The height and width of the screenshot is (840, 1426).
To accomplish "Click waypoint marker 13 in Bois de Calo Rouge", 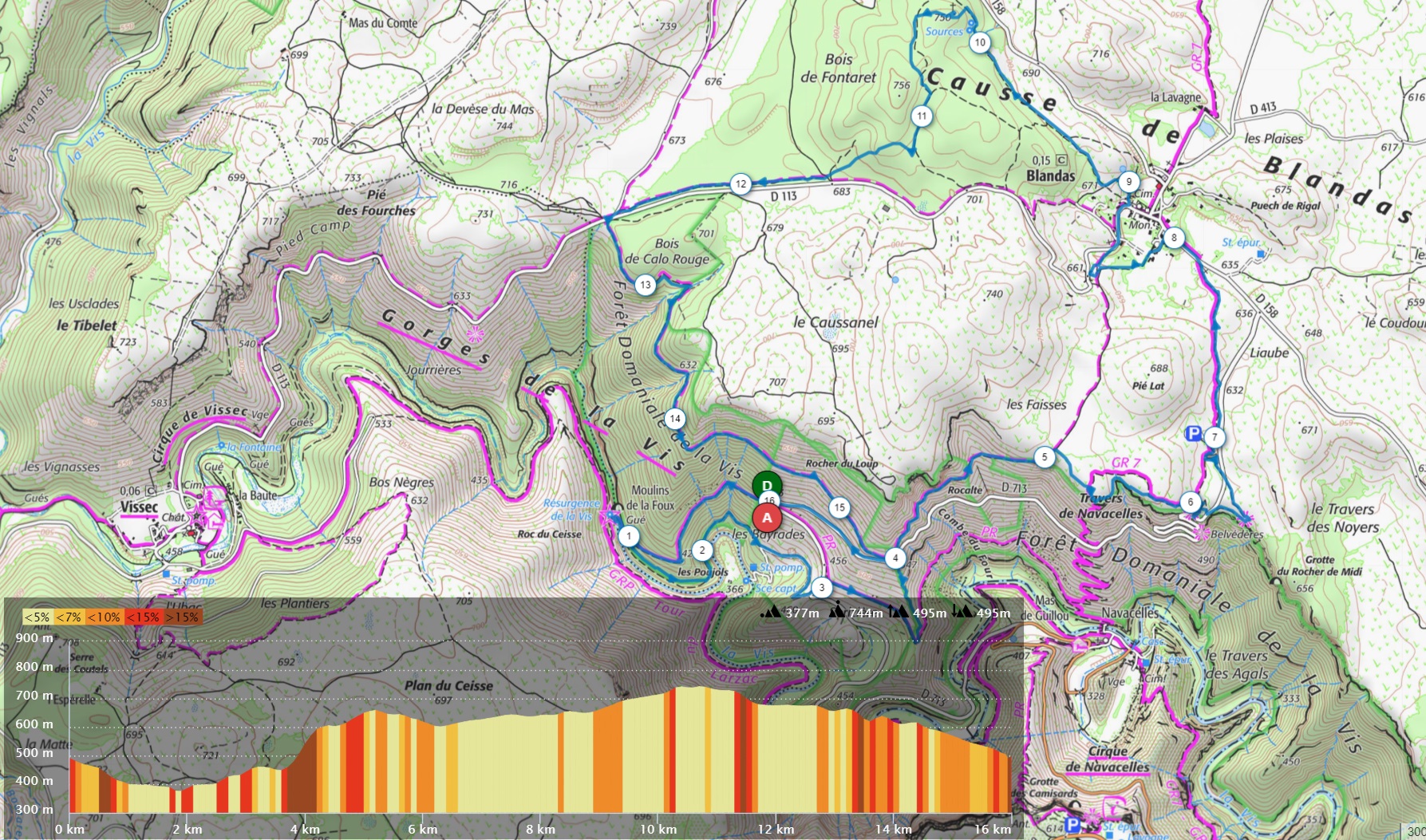I will [x=645, y=285].
